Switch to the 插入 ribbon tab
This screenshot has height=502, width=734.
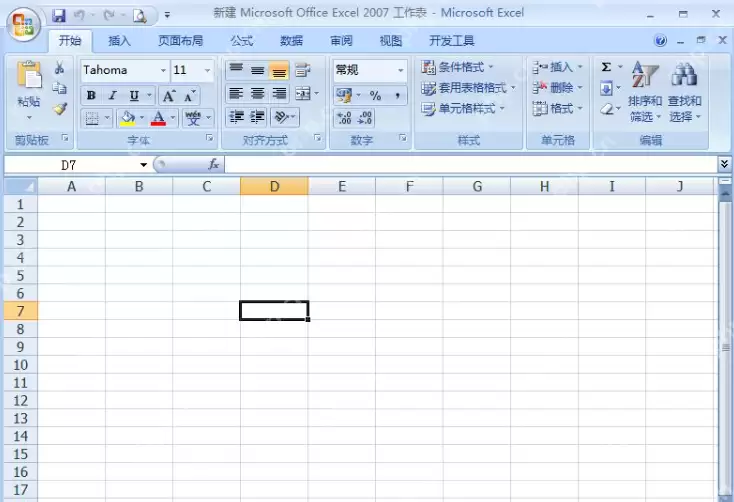[119, 41]
